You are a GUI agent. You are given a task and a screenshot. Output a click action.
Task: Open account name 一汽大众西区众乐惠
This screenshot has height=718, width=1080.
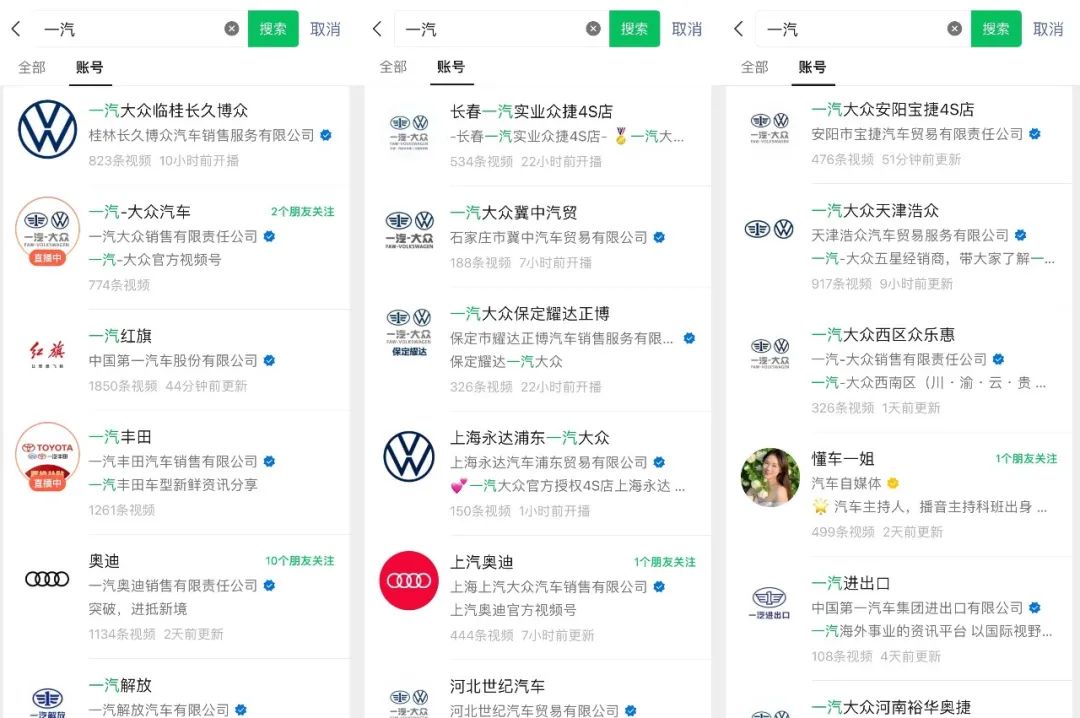coord(883,335)
